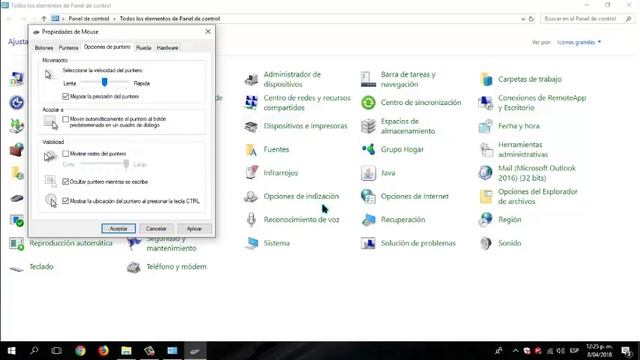Toggle Mejorar la precisión del puntero checkbox
The height and width of the screenshot is (360, 640).
[x=66, y=96]
